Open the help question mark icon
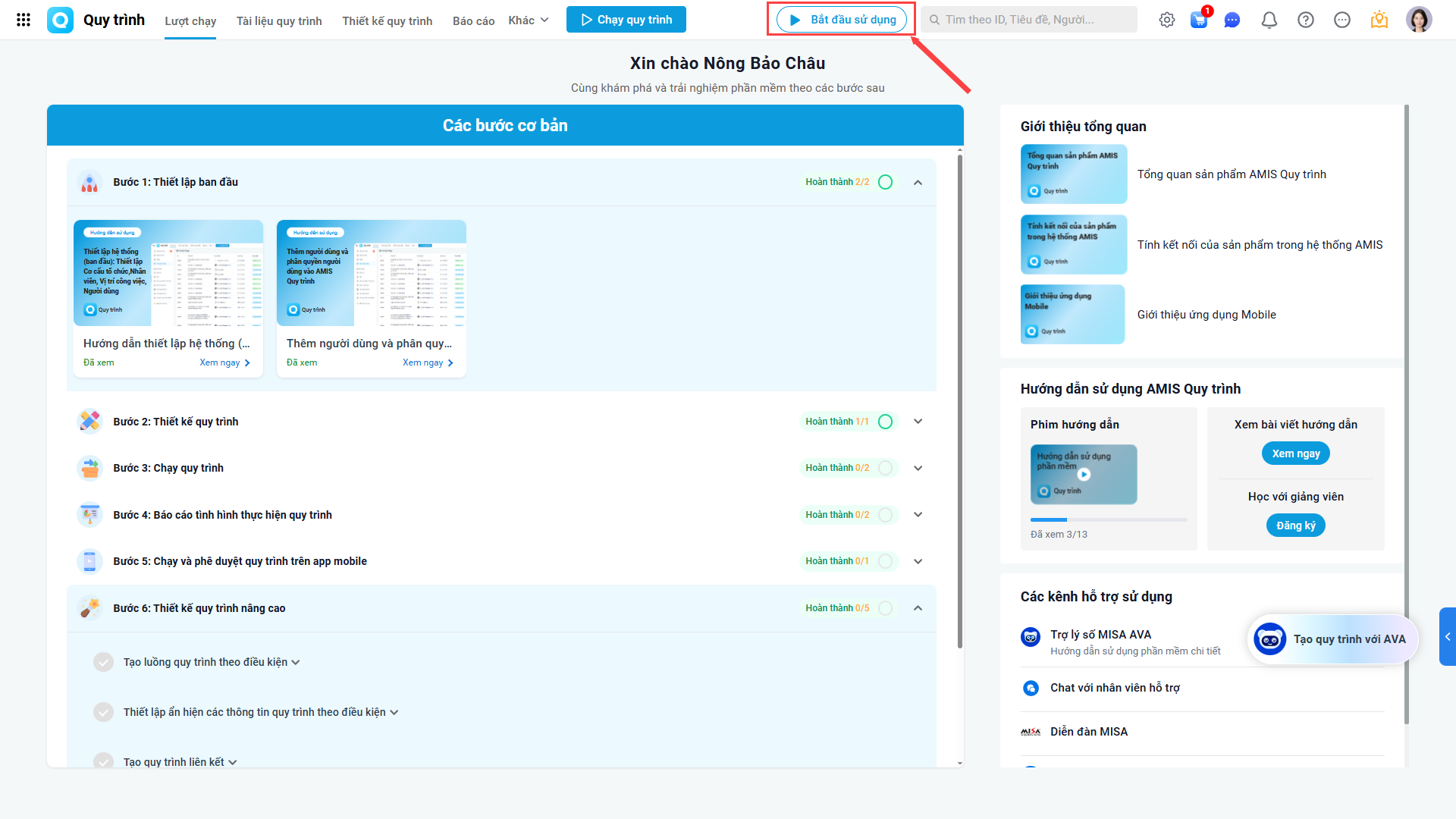The image size is (1456, 819). 1306,20
